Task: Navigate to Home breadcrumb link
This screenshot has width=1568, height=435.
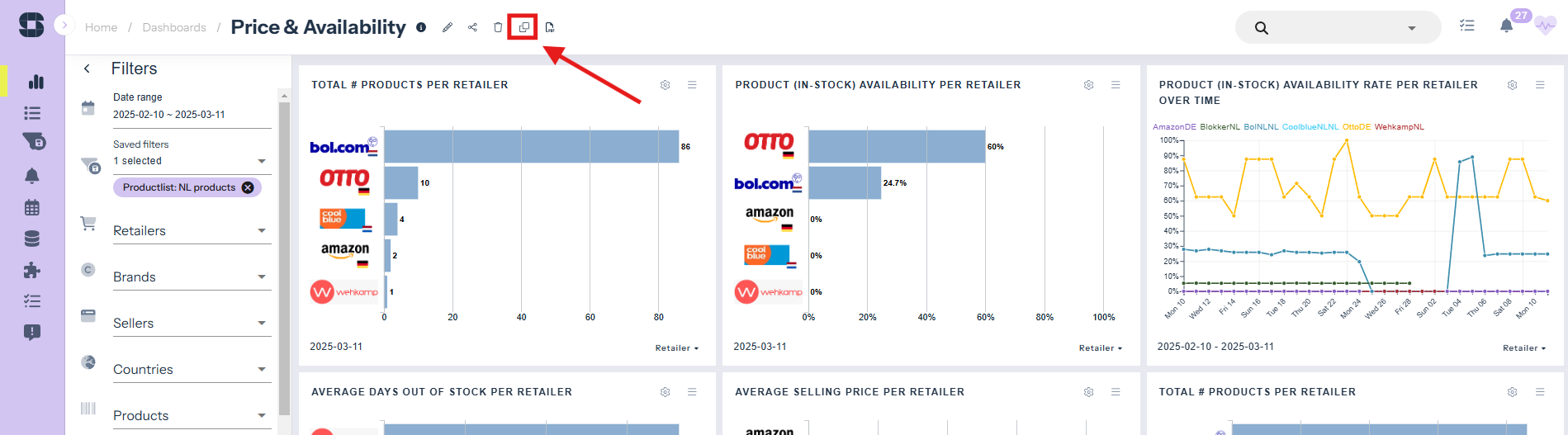Action: pyautogui.click(x=101, y=27)
